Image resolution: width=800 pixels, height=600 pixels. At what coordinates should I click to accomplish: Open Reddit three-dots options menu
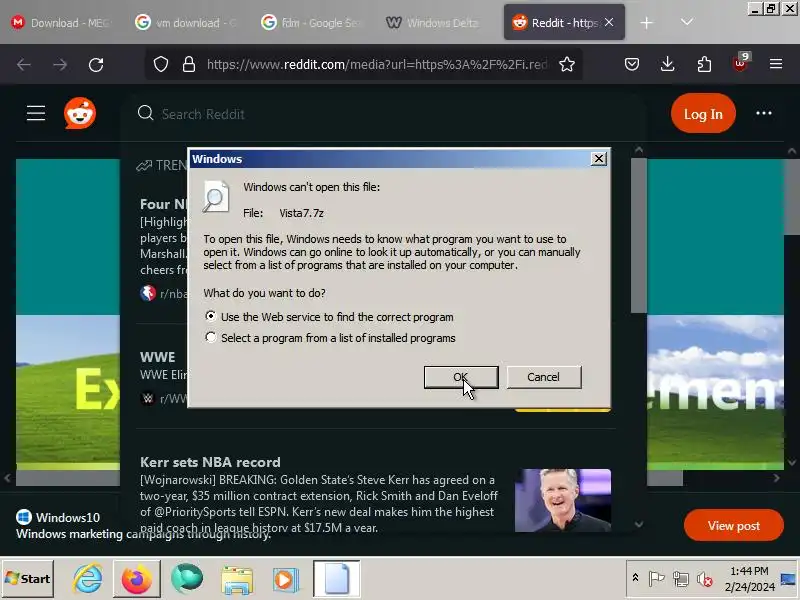764,113
